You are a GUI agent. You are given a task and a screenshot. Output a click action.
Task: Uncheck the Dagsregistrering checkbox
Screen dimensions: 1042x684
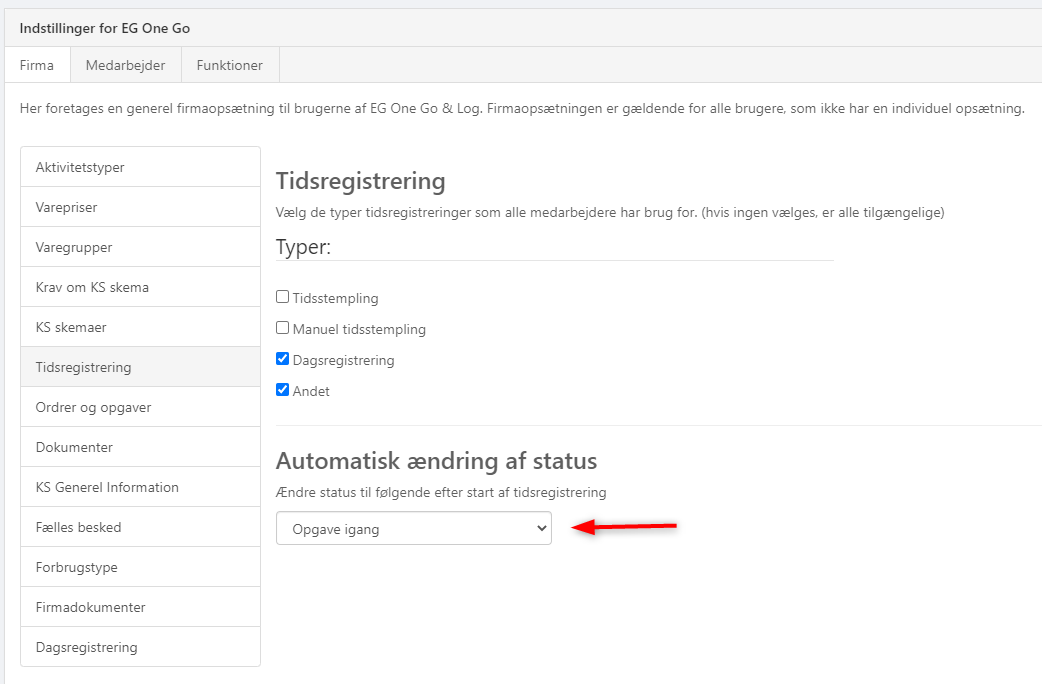click(x=283, y=359)
